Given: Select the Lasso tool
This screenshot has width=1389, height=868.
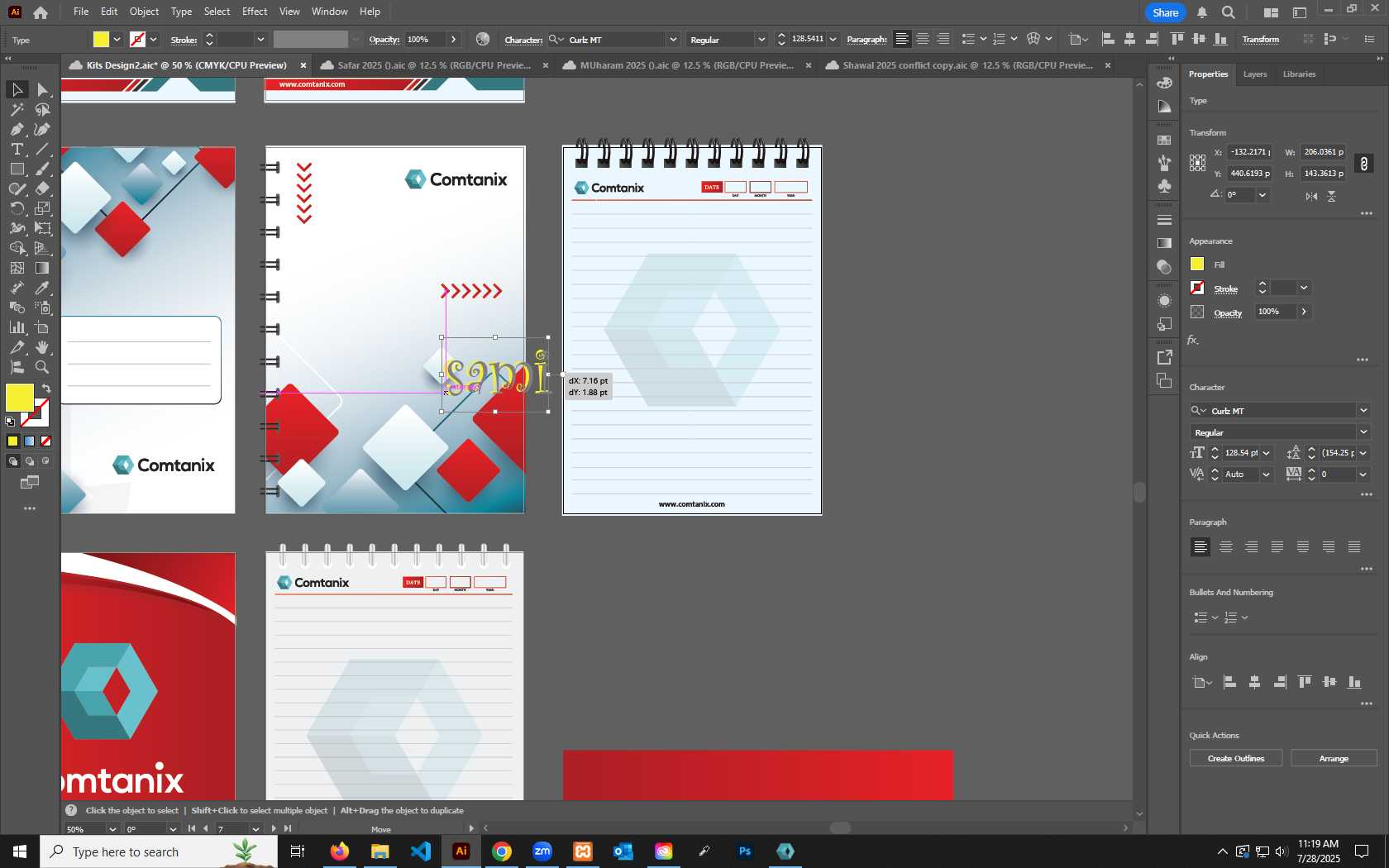Looking at the screenshot, I should (42, 109).
